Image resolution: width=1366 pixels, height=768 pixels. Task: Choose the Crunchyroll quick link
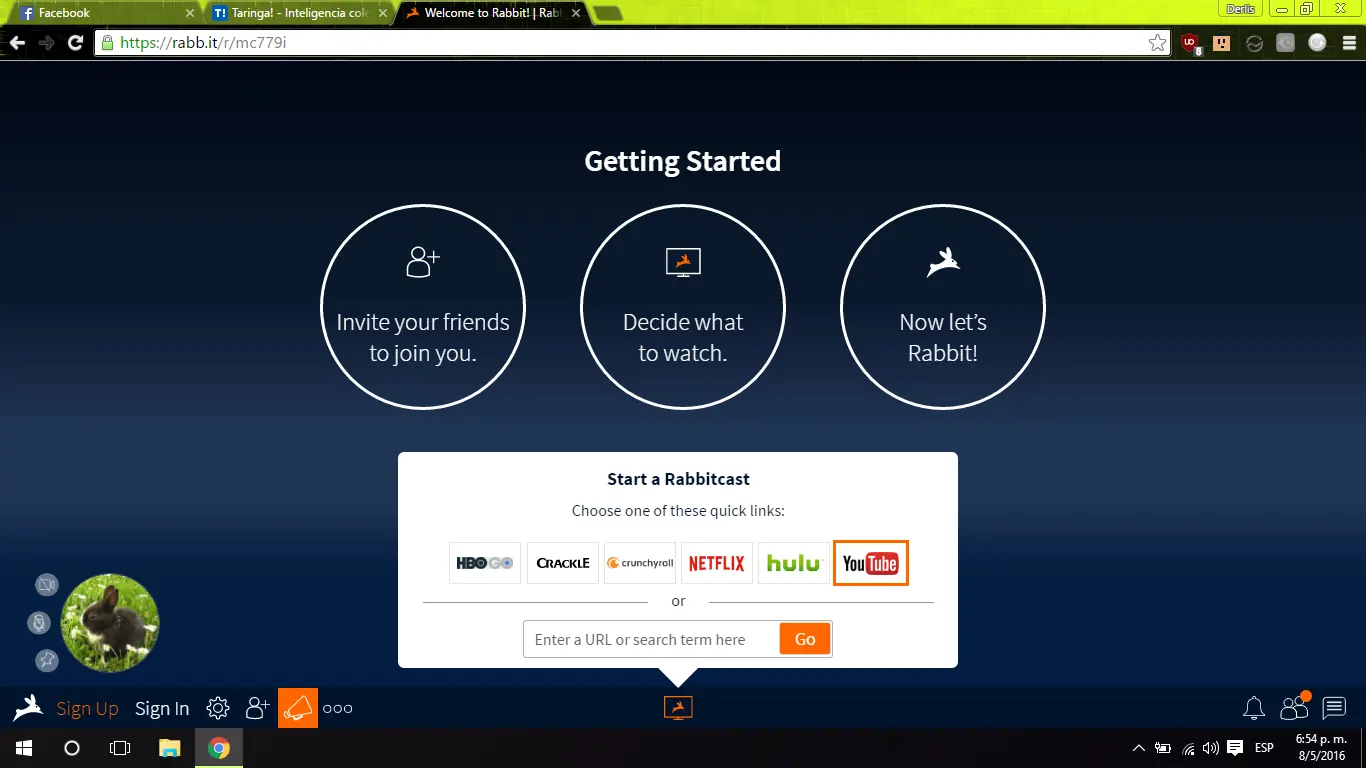pyautogui.click(x=640, y=563)
